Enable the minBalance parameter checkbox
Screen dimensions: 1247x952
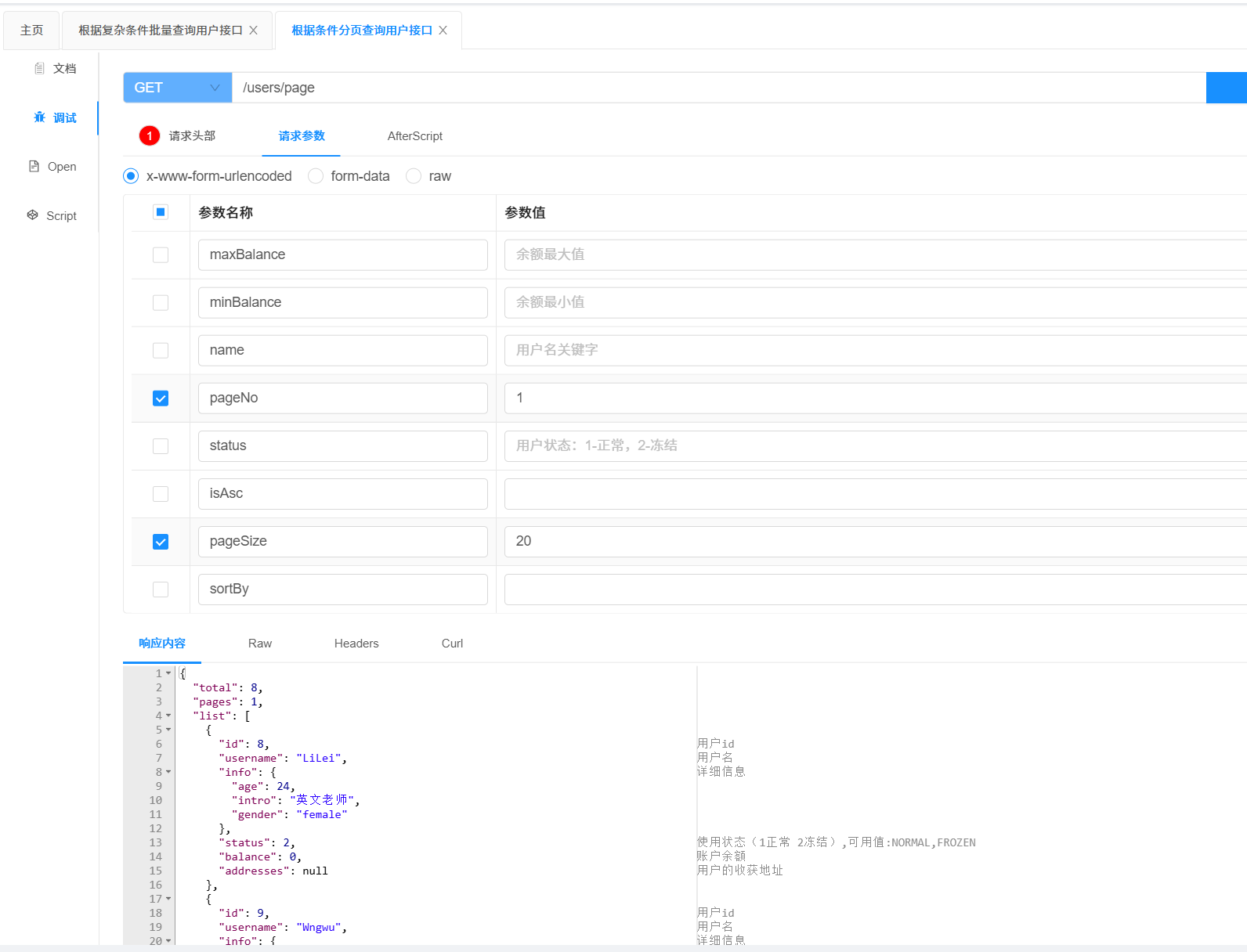(x=161, y=303)
